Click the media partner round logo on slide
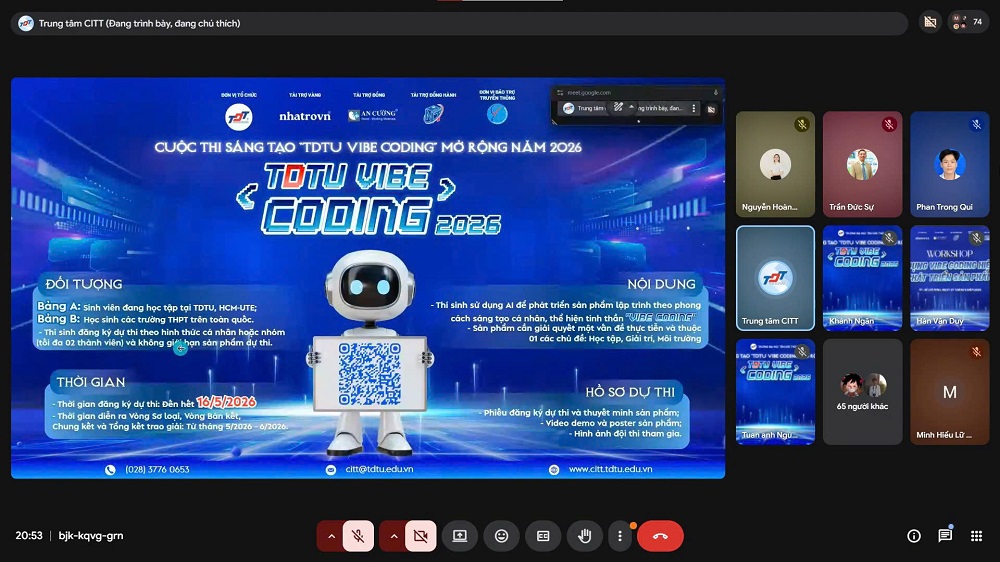The height and width of the screenshot is (562, 1000). tap(497, 114)
